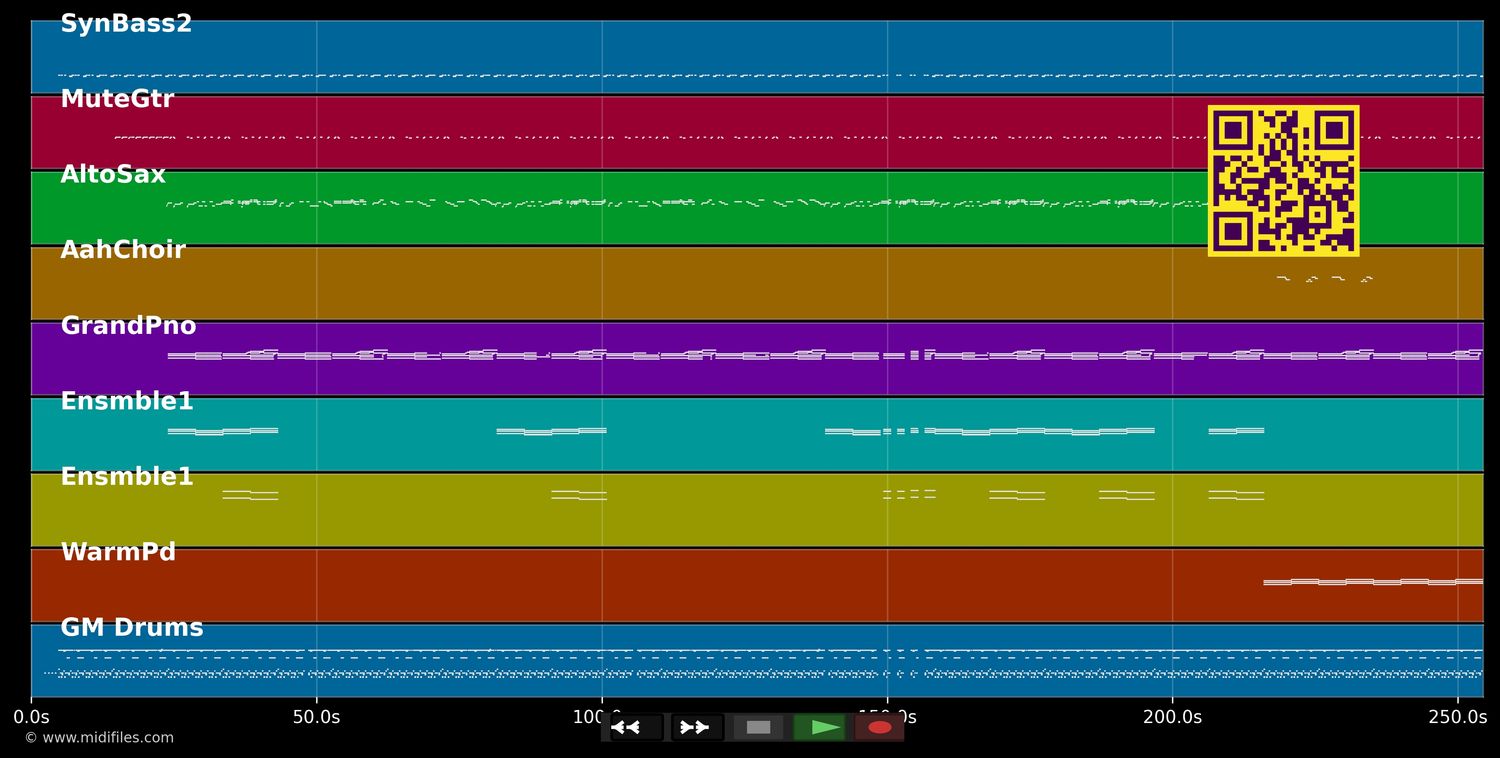Click the yellow QR code image
The width and height of the screenshot is (1500, 758).
tap(1283, 181)
